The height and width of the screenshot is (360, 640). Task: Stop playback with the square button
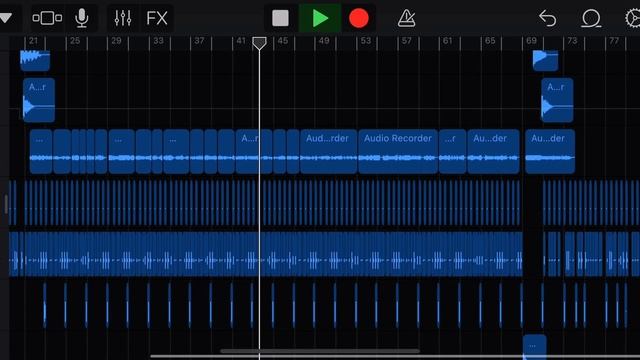click(x=280, y=18)
